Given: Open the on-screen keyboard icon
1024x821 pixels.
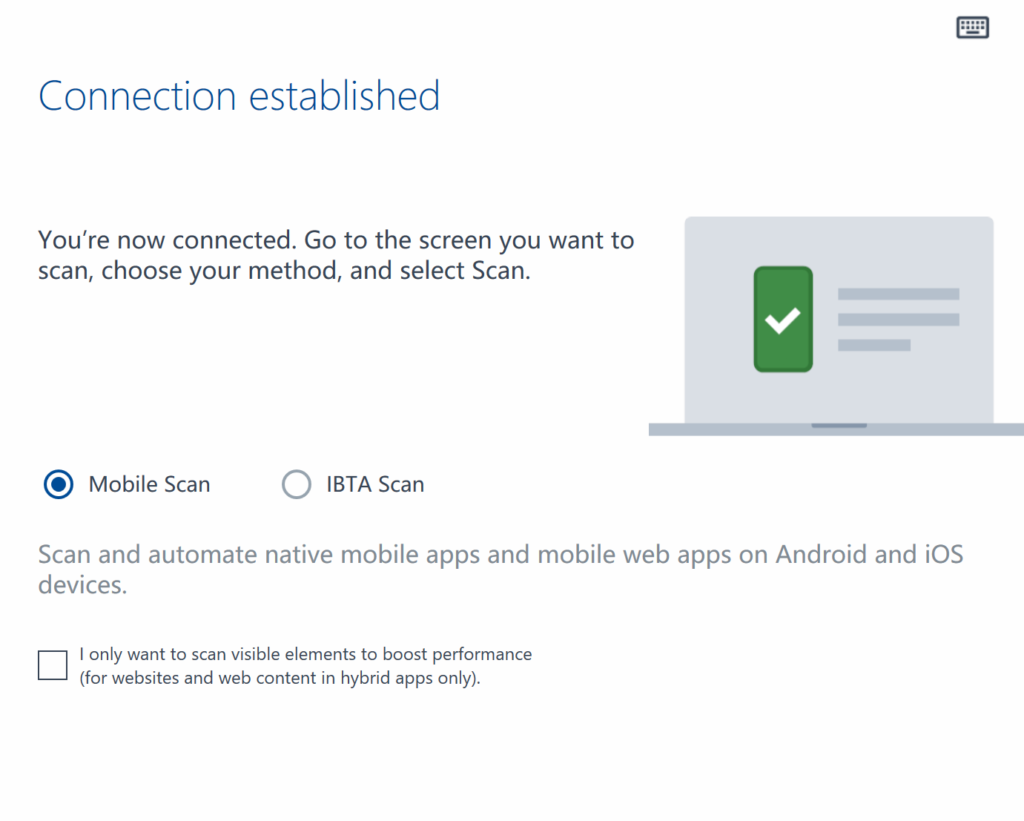Looking at the screenshot, I should [x=972, y=27].
